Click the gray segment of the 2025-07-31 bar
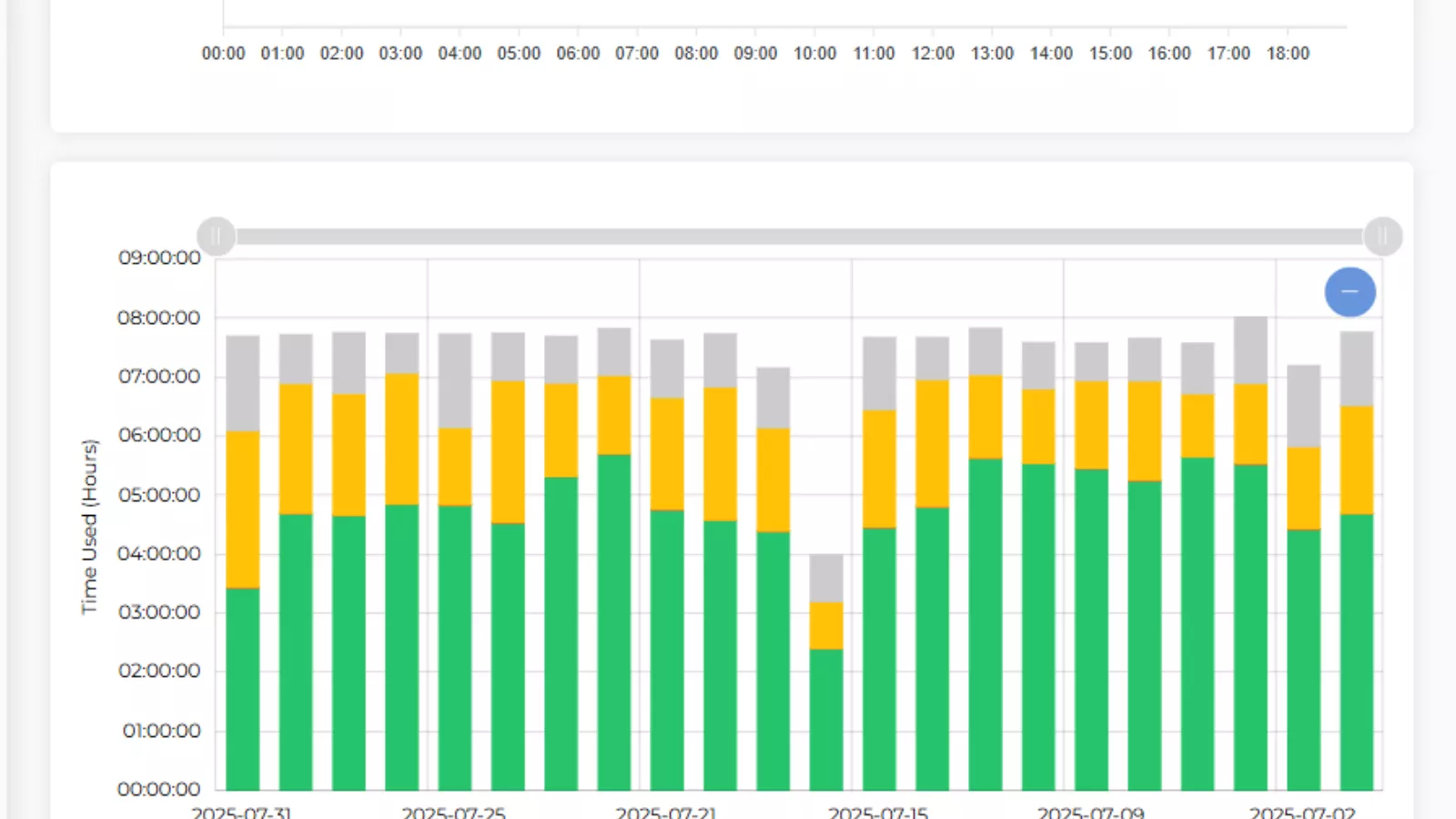The image size is (1456, 819). coord(243,382)
